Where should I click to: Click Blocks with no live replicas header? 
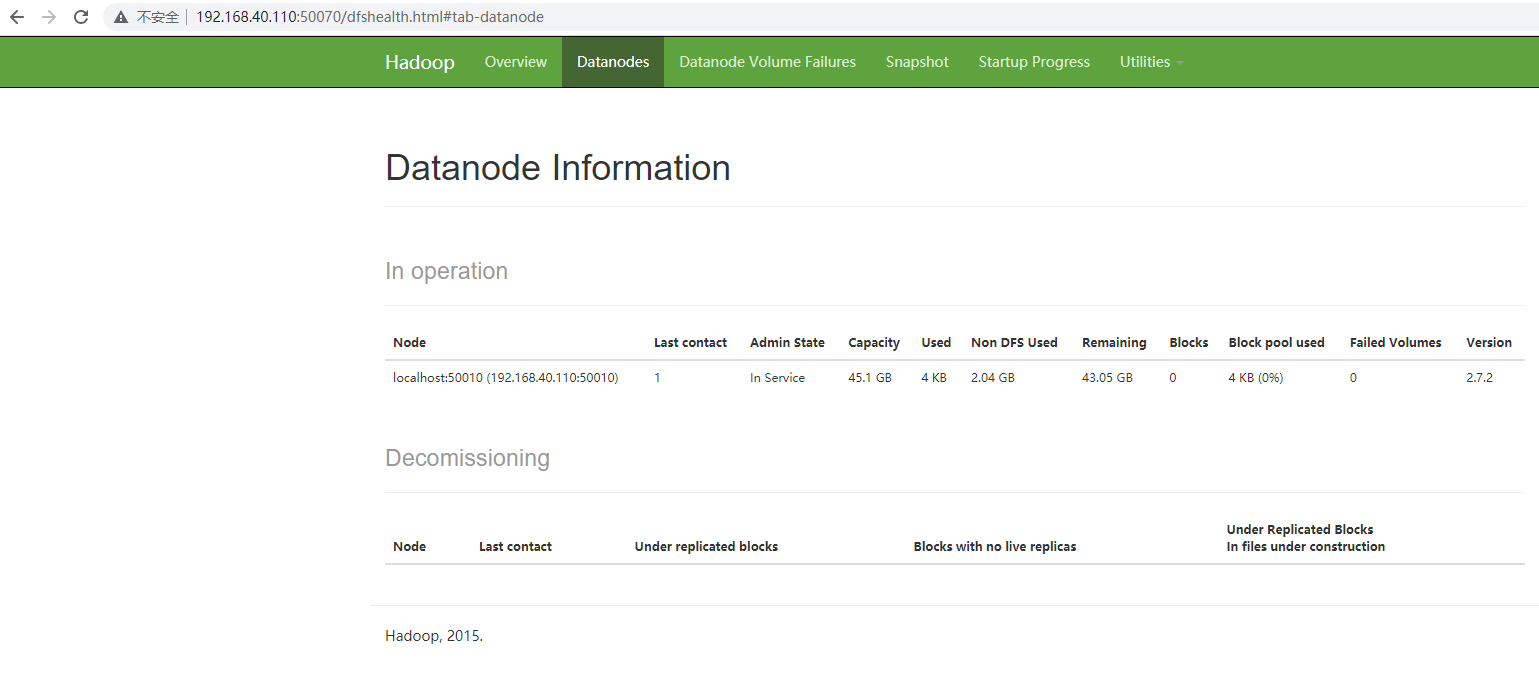click(995, 546)
